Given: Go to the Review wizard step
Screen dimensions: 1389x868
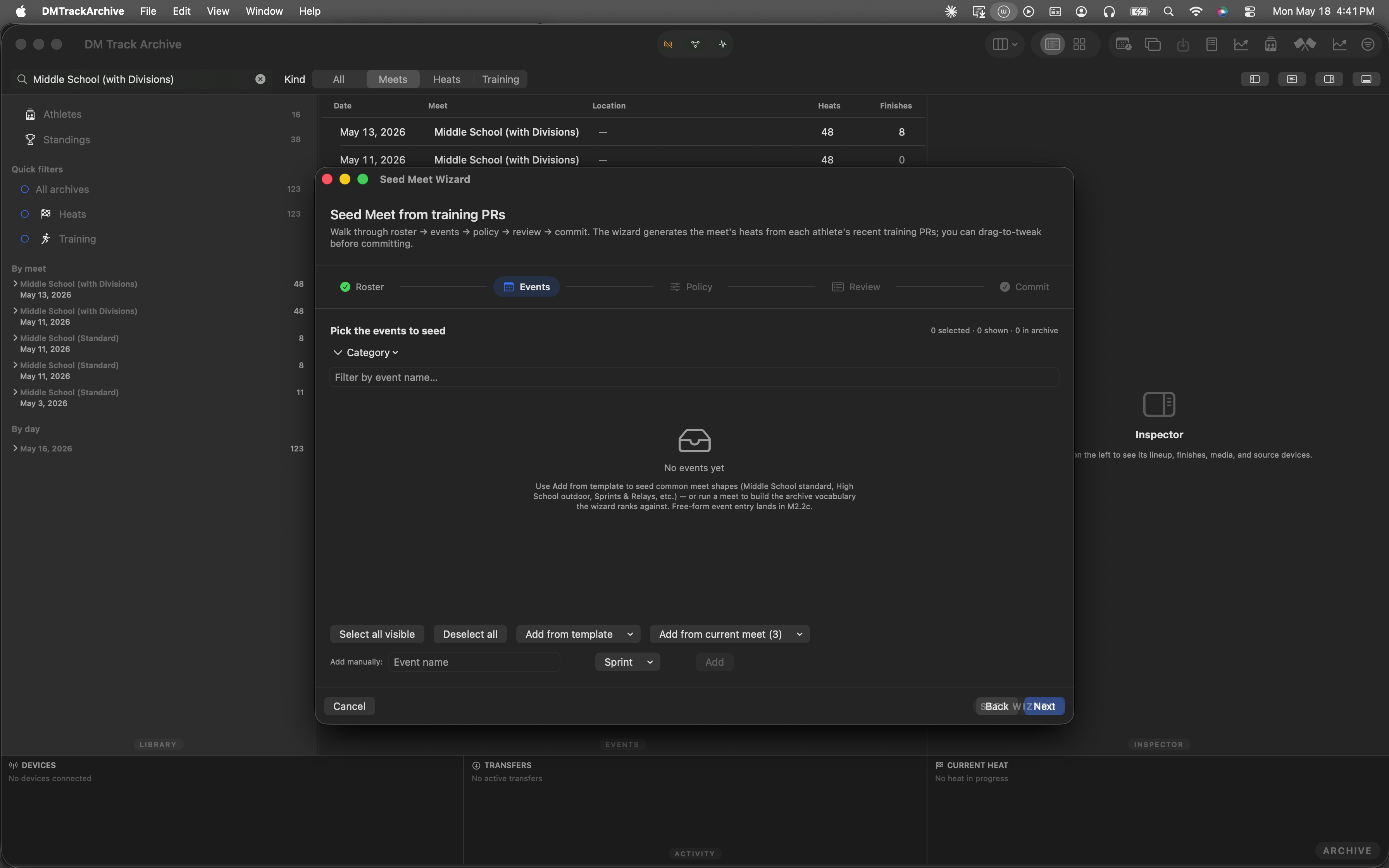Looking at the screenshot, I should [x=856, y=286].
